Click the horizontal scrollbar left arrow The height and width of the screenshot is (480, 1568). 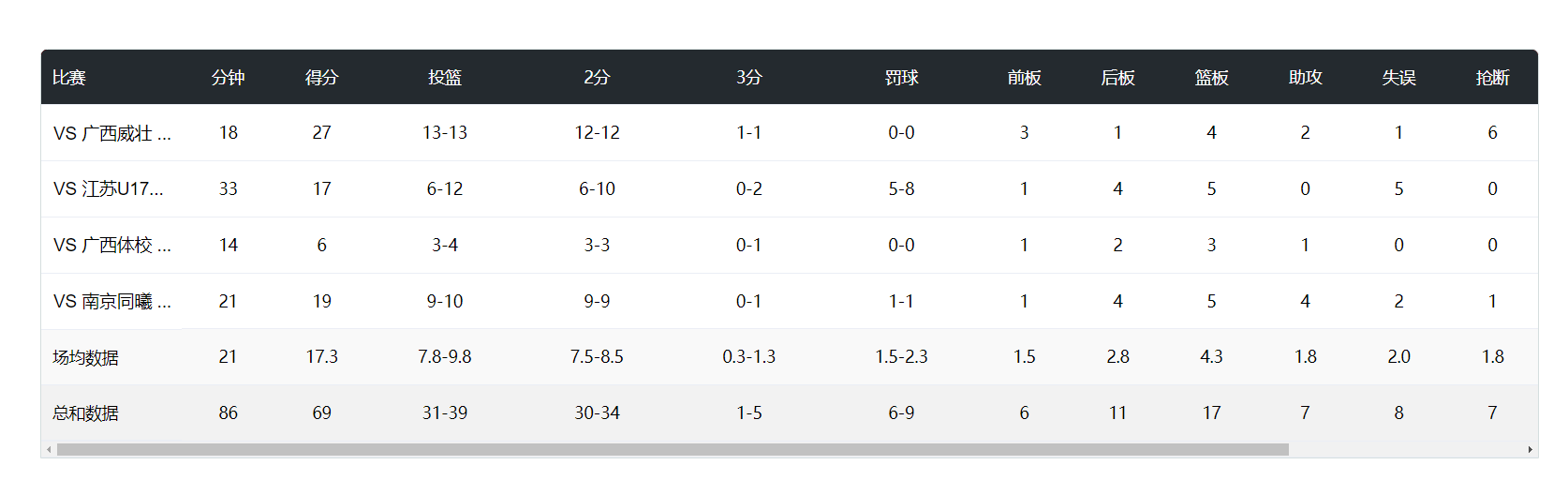pyautogui.click(x=49, y=450)
